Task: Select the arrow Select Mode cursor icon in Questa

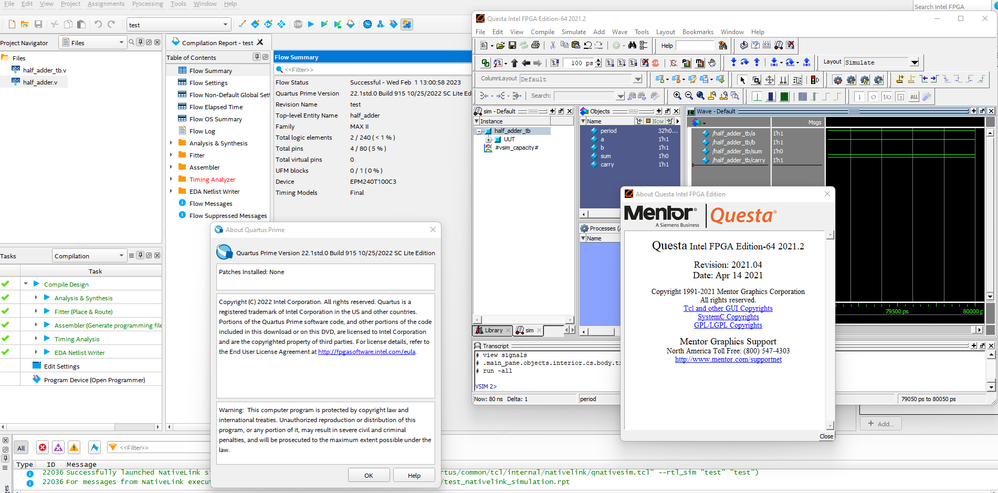Action: (742, 80)
